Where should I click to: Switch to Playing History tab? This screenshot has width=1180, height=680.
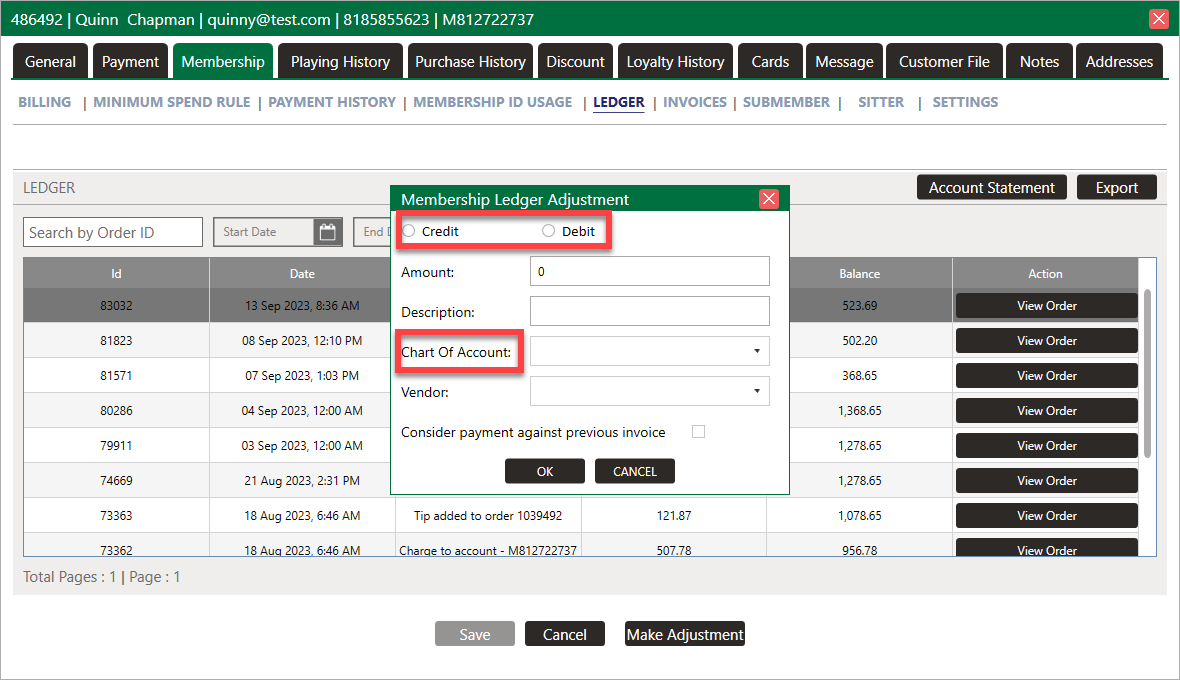(x=340, y=62)
